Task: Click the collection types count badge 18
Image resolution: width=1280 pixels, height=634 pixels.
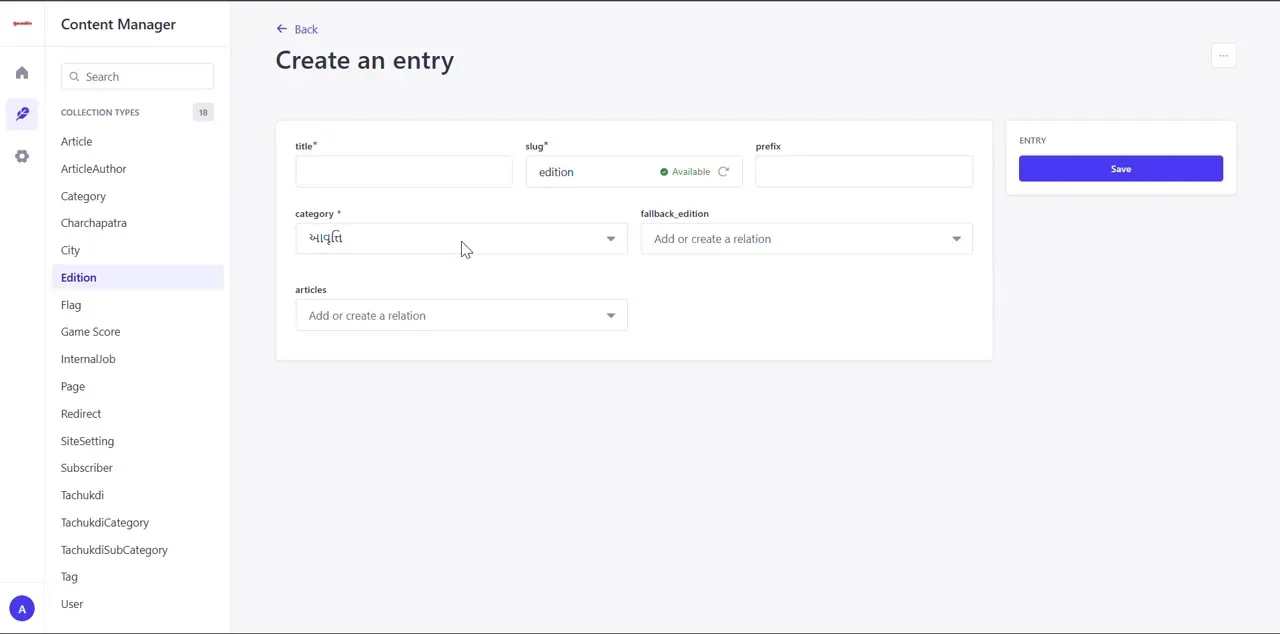Action: point(203,113)
